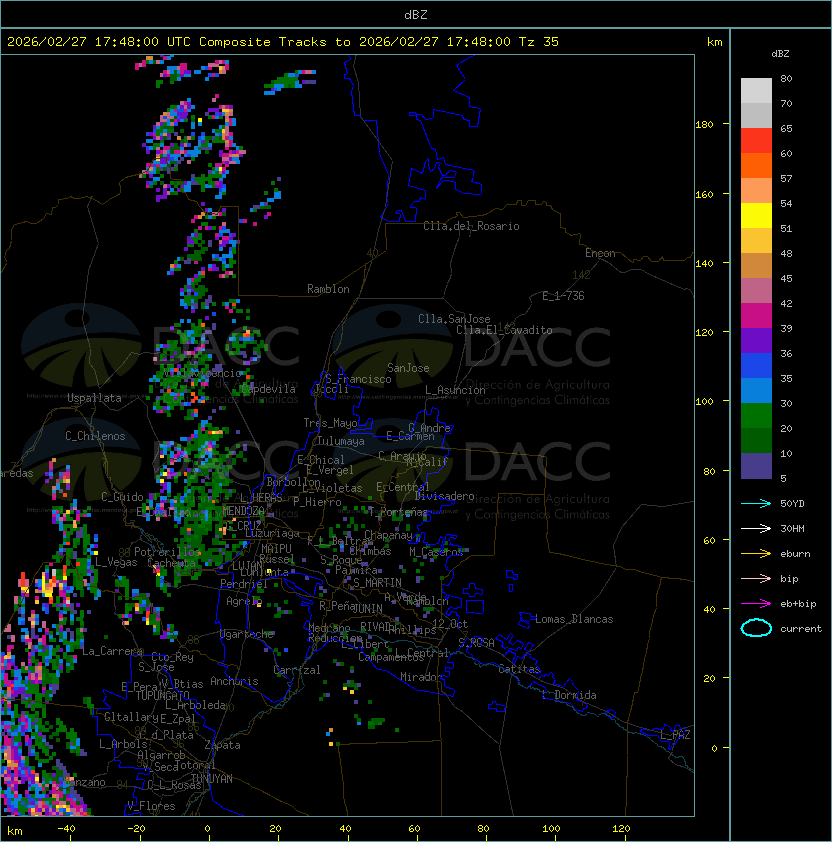The width and height of the screenshot is (832, 842).
Task: Select the royal blue swatch in dBZ legend
Action: click(x=756, y=366)
